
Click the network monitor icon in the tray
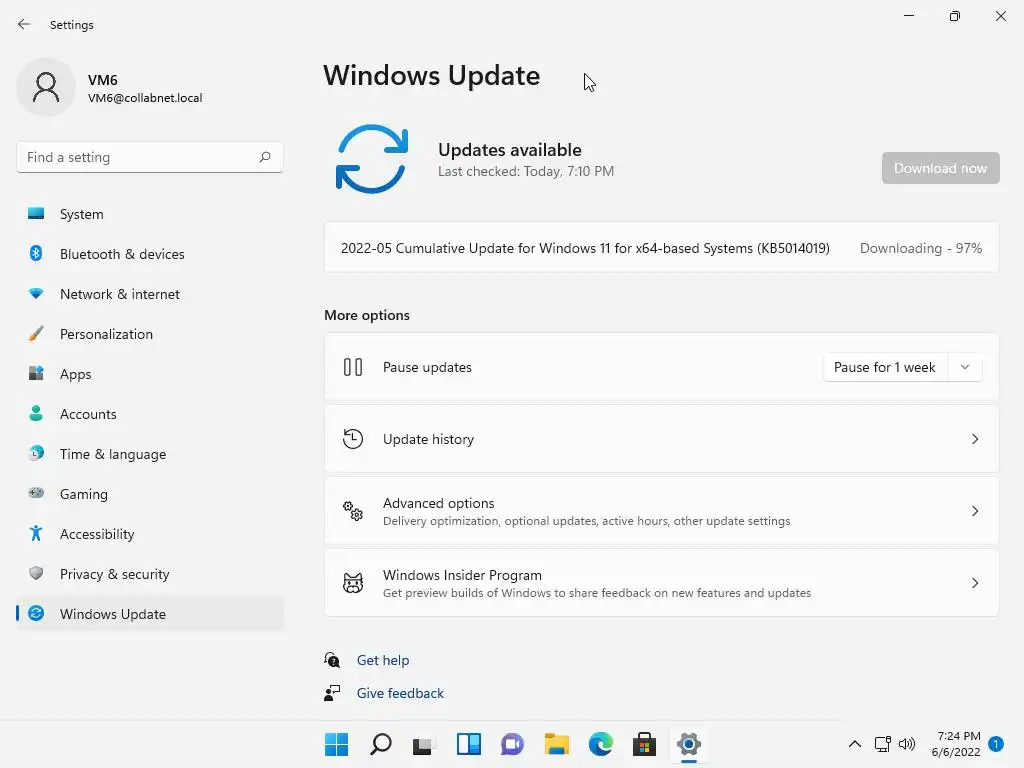[x=882, y=744]
